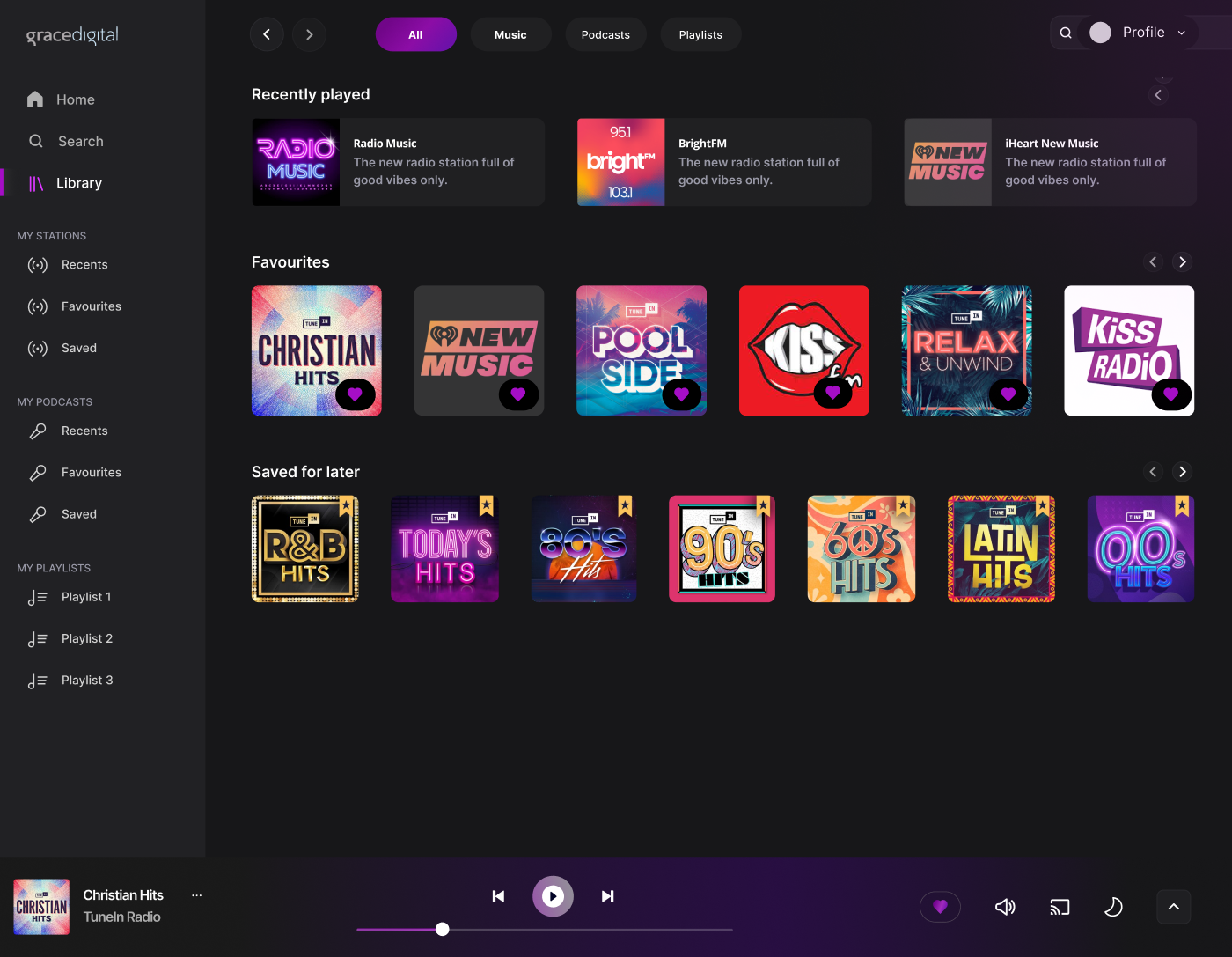This screenshot has height=957, width=1232.
Task: Click the sleep timer moon icon
Action: pyautogui.click(x=1113, y=907)
